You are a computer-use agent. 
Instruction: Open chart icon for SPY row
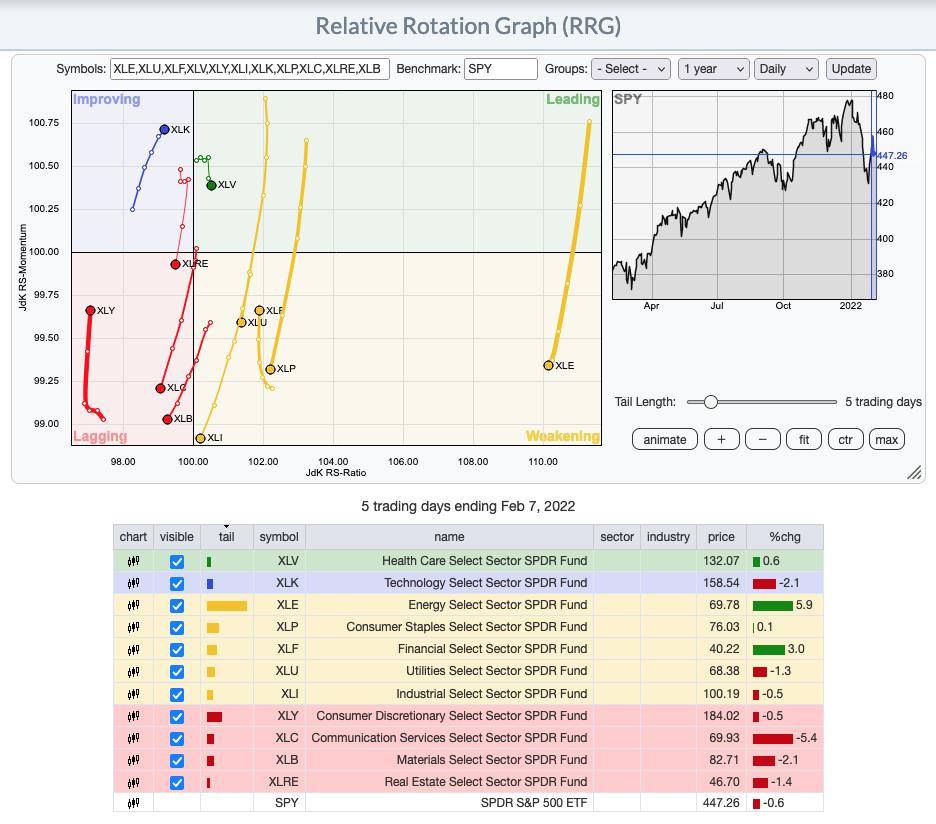tap(133, 804)
